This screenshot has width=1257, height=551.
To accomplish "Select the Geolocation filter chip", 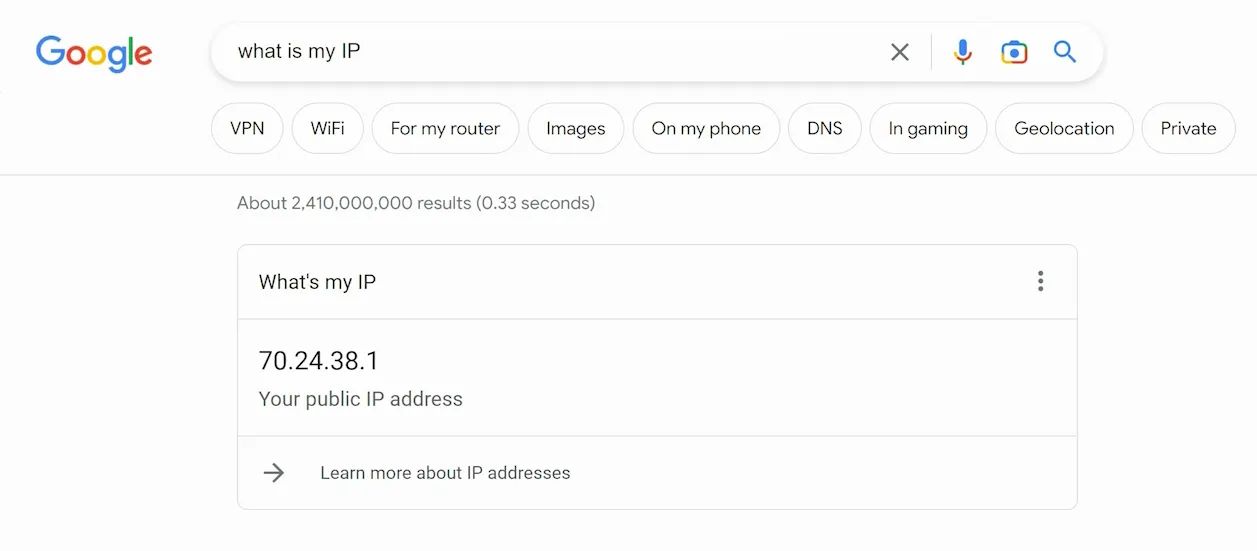I will (1064, 128).
